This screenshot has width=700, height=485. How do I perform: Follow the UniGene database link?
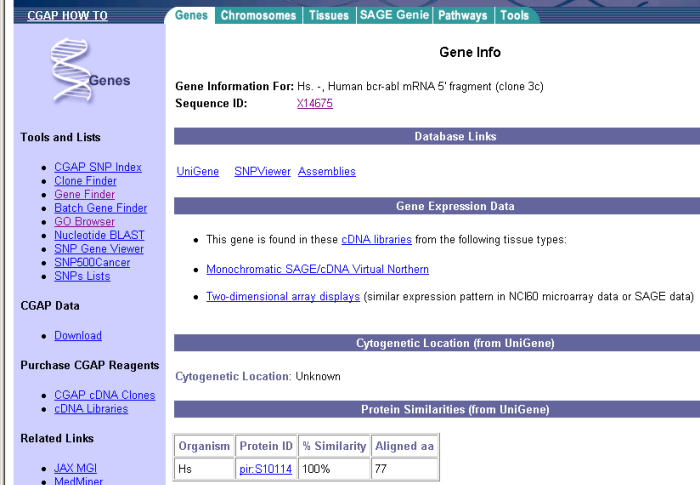click(197, 171)
